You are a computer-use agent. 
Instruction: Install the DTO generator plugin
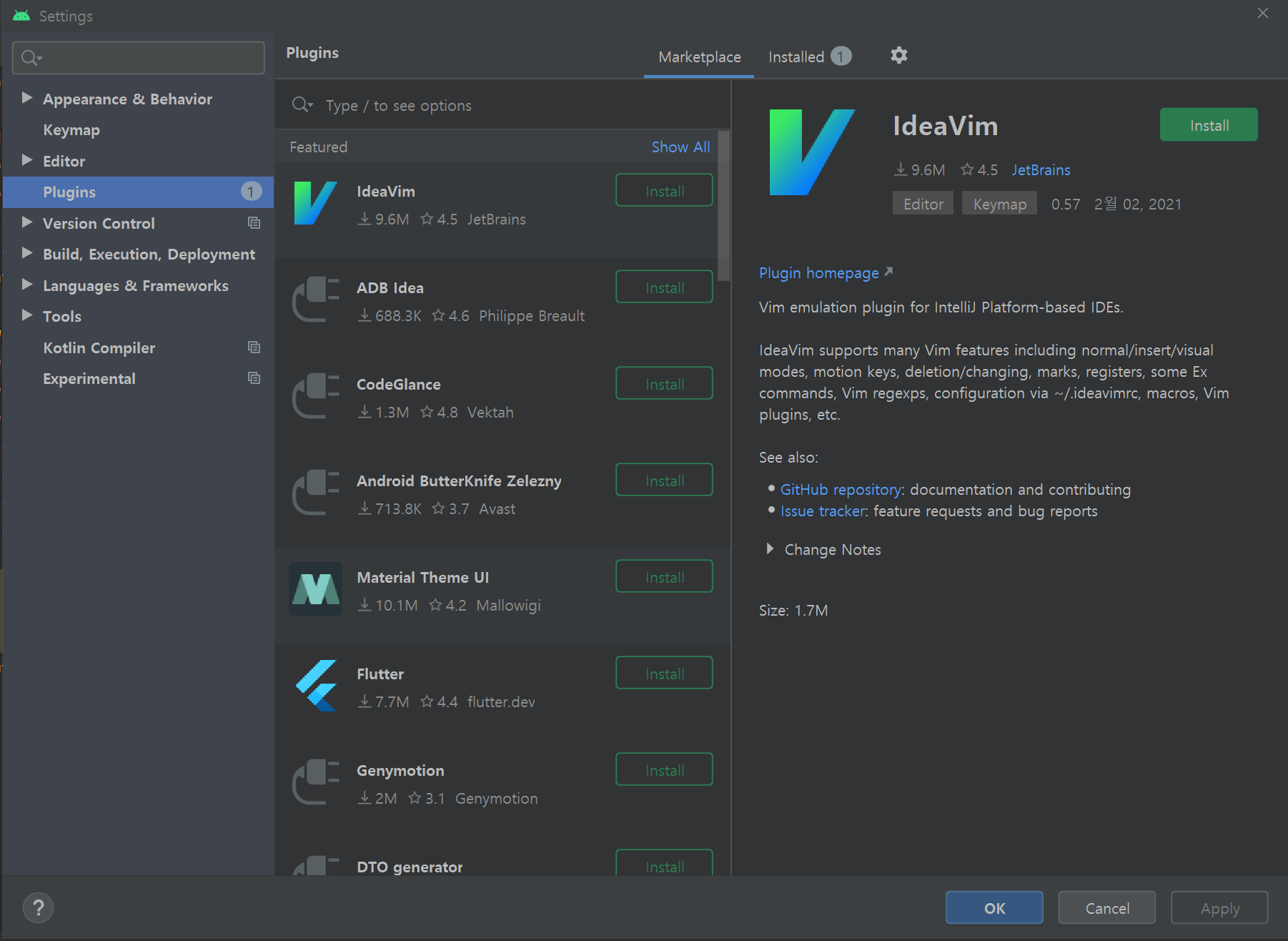coord(664,864)
